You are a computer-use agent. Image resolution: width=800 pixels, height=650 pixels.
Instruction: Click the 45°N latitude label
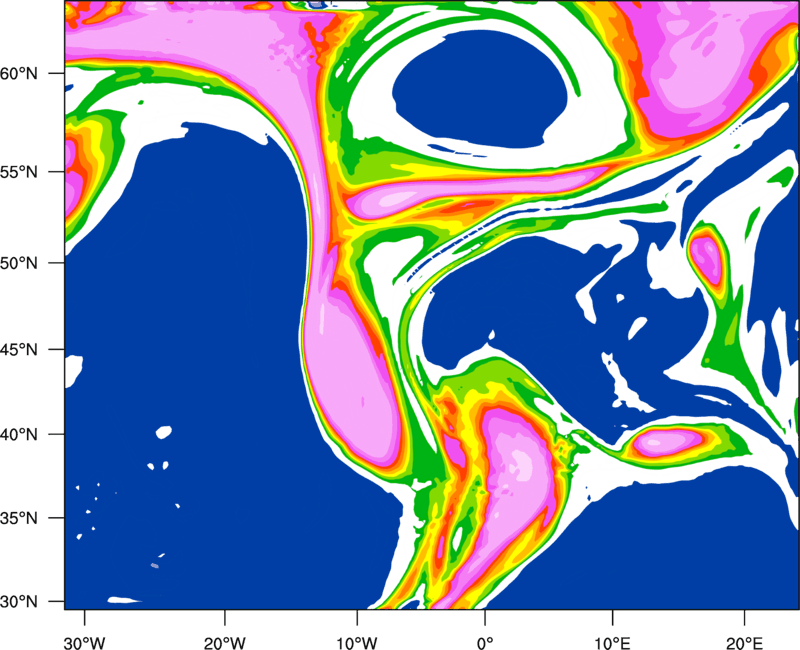pos(19,350)
